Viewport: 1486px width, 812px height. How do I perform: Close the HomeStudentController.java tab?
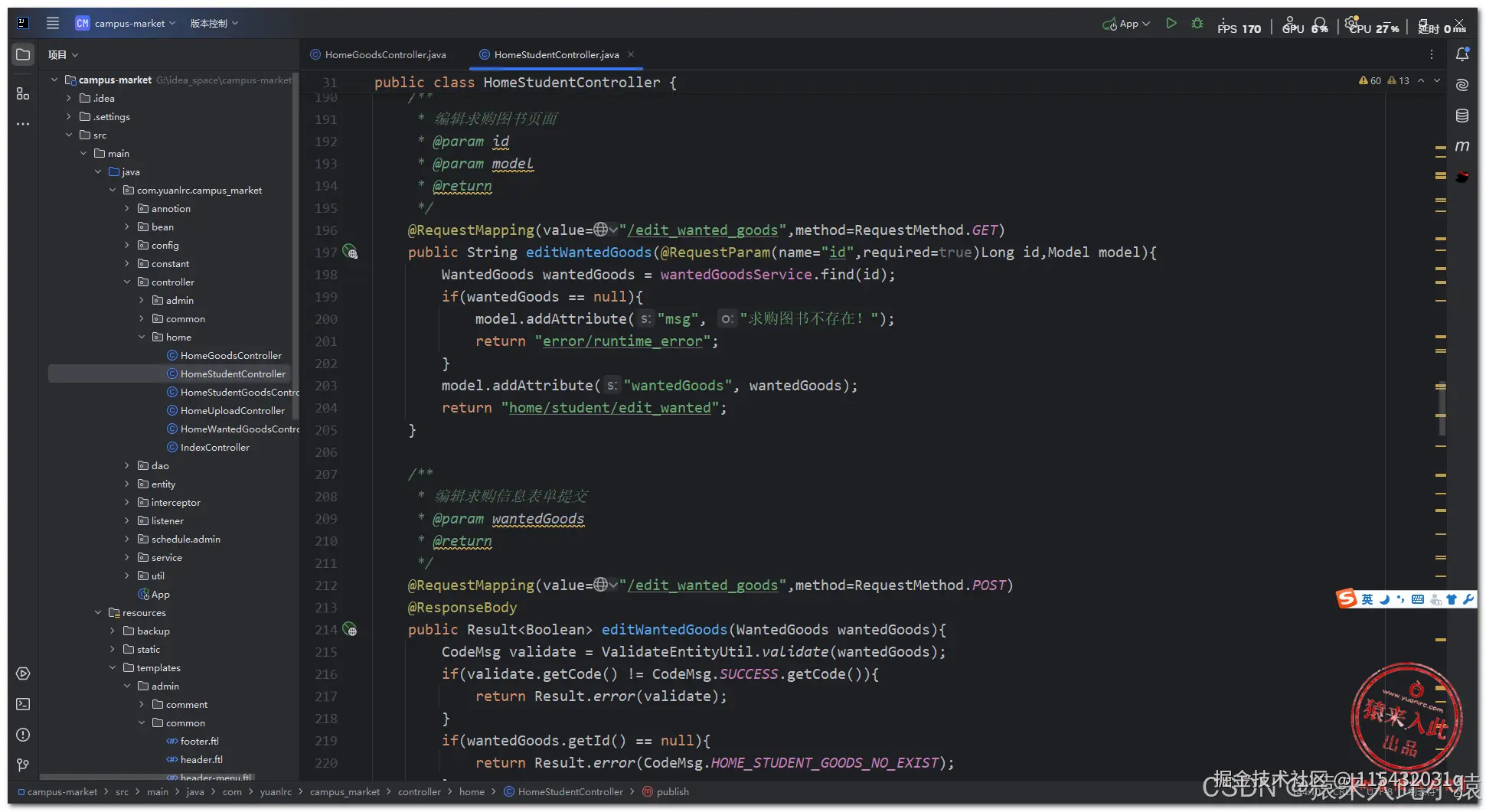coord(631,54)
